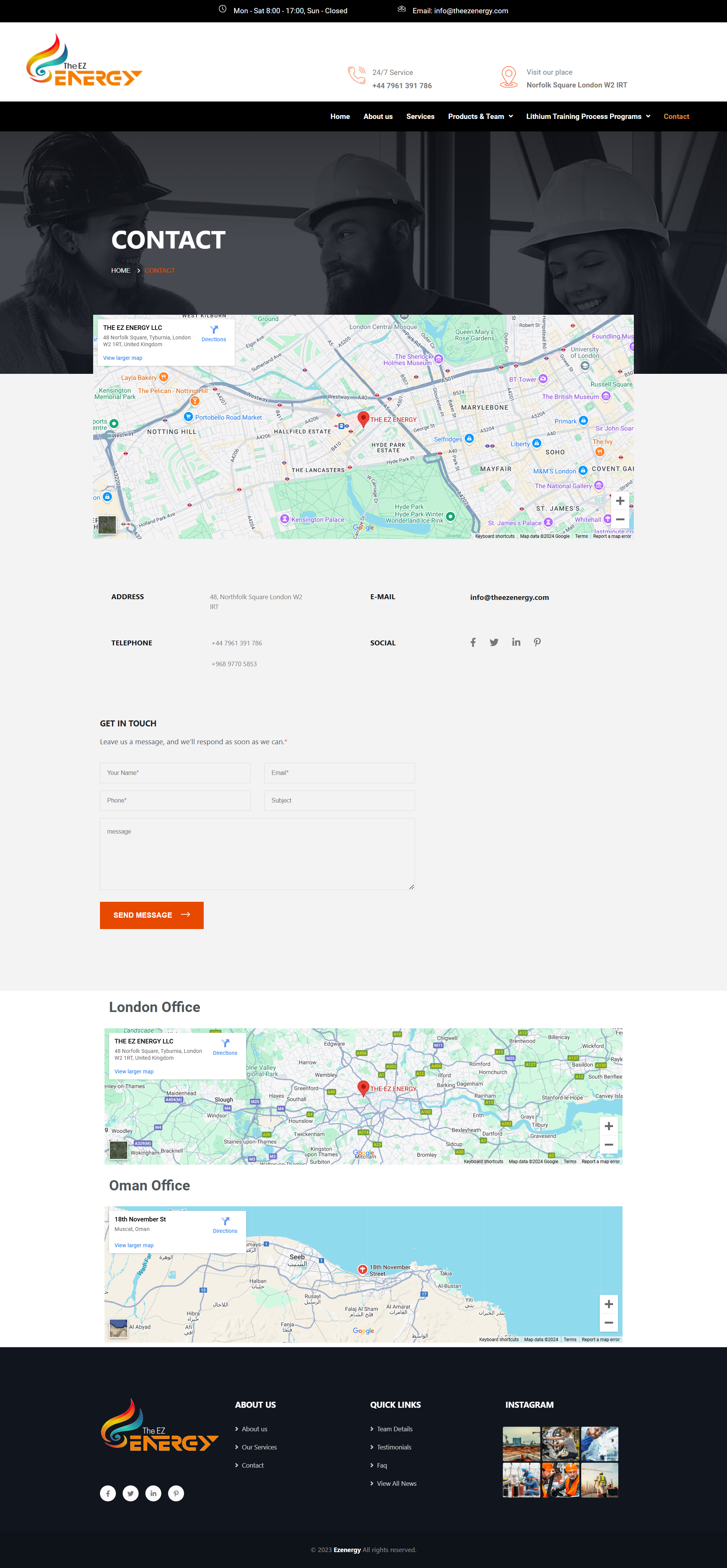
Task: Toggle satellite thumbnail on Oman Office map
Action: [x=119, y=1327]
